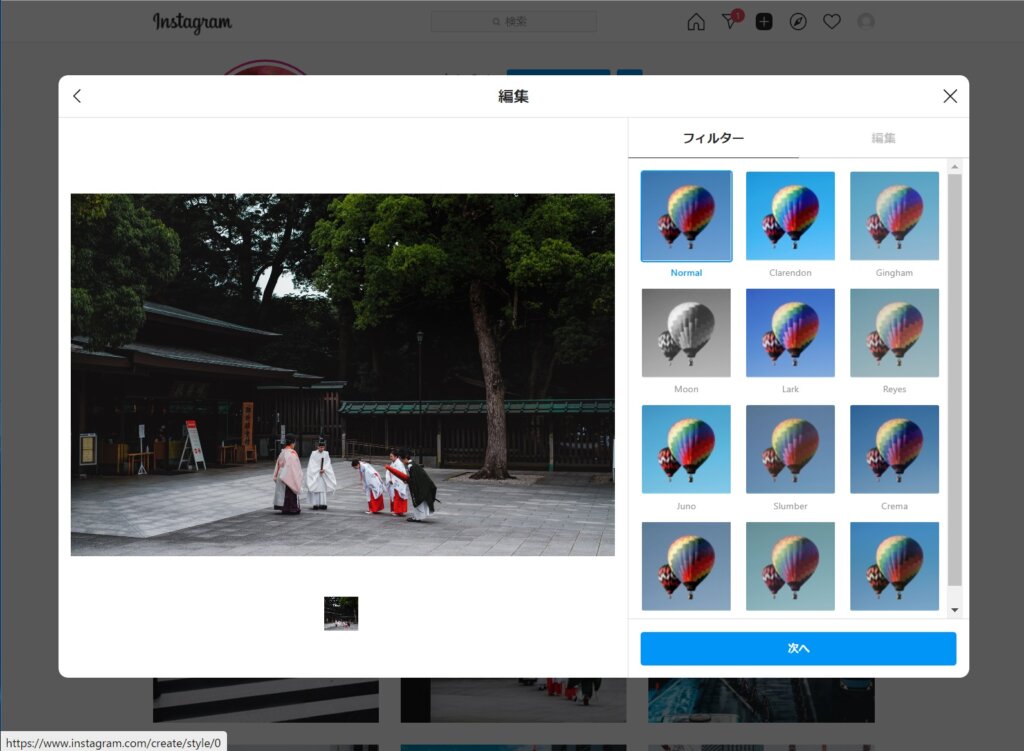This screenshot has width=1024, height=751.
Task: Click the 'Clarendon' filter label
Action: click(x=790, y=273)
